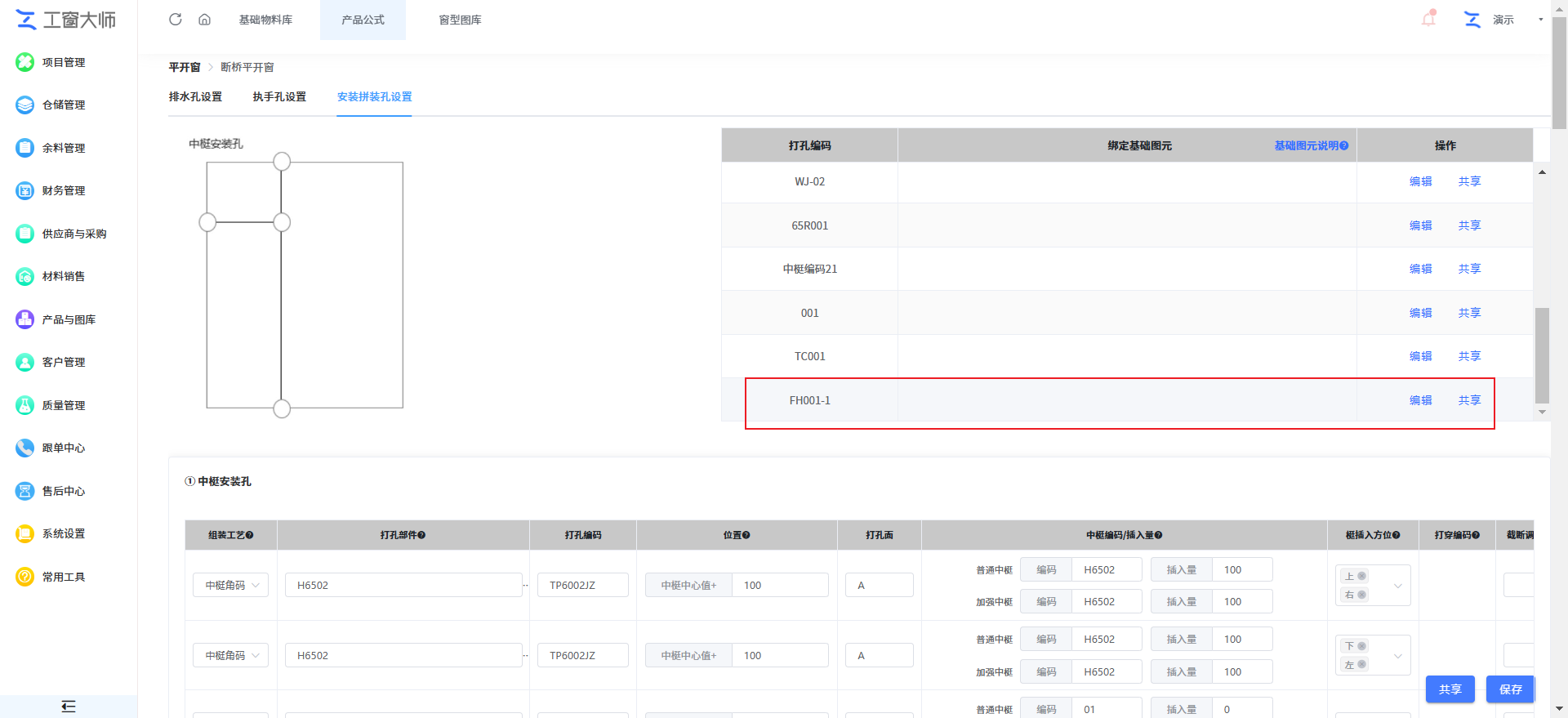Viewport: 1568px width, 718px height.
Task: Click 编辑 link for FH001-1 row
Action: click(x=1420, y=400)
